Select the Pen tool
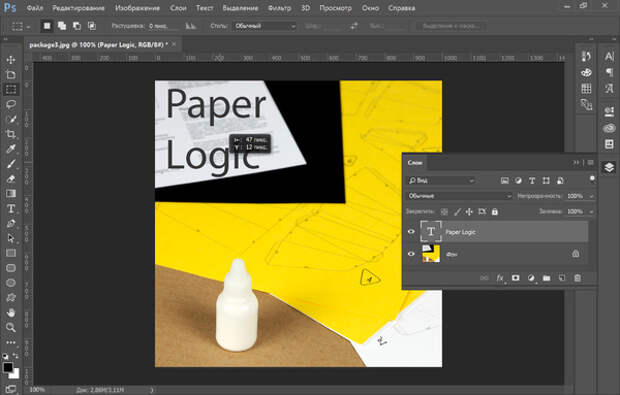 11,223
